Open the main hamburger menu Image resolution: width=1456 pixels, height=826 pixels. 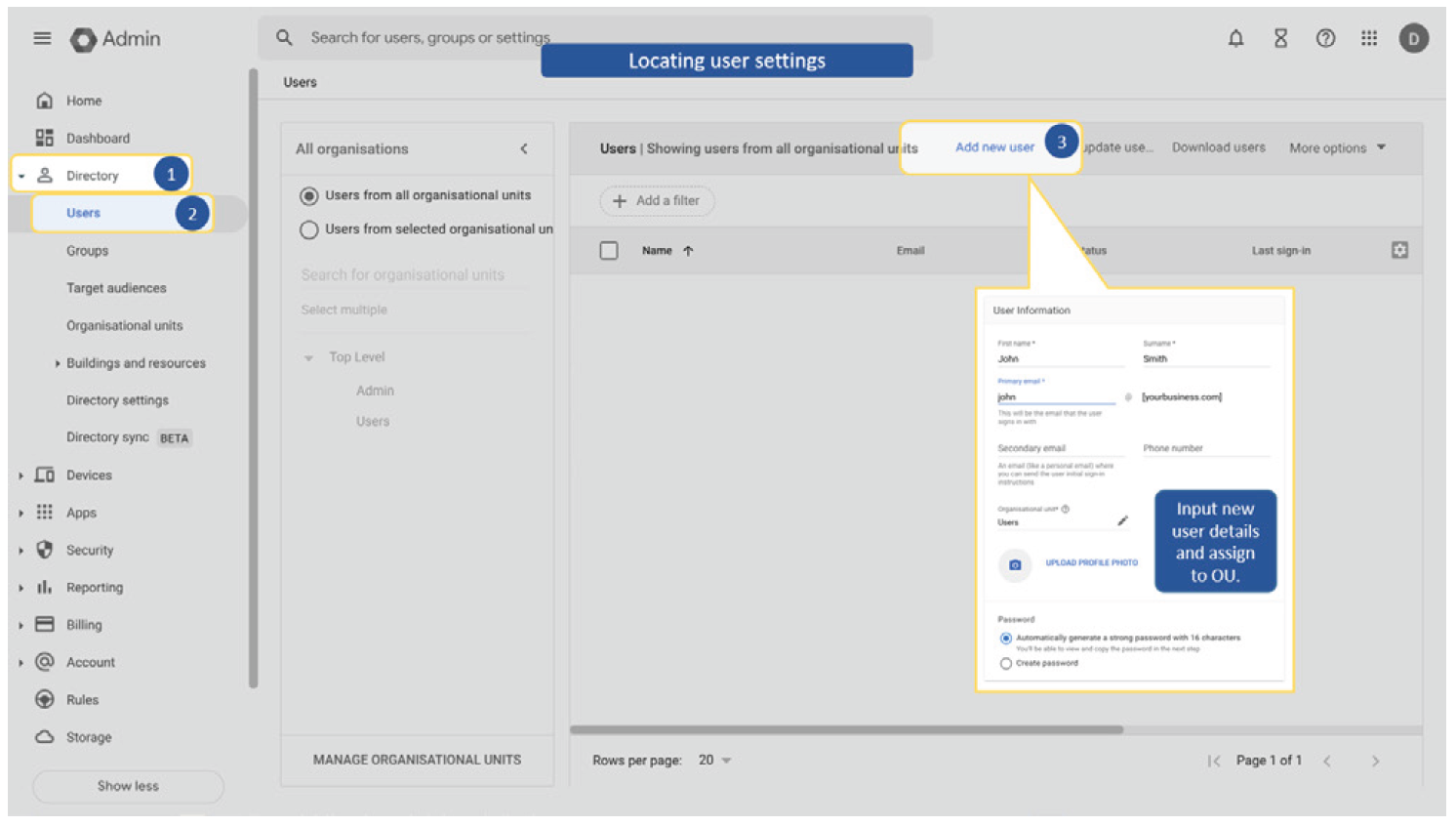(42, 38)
